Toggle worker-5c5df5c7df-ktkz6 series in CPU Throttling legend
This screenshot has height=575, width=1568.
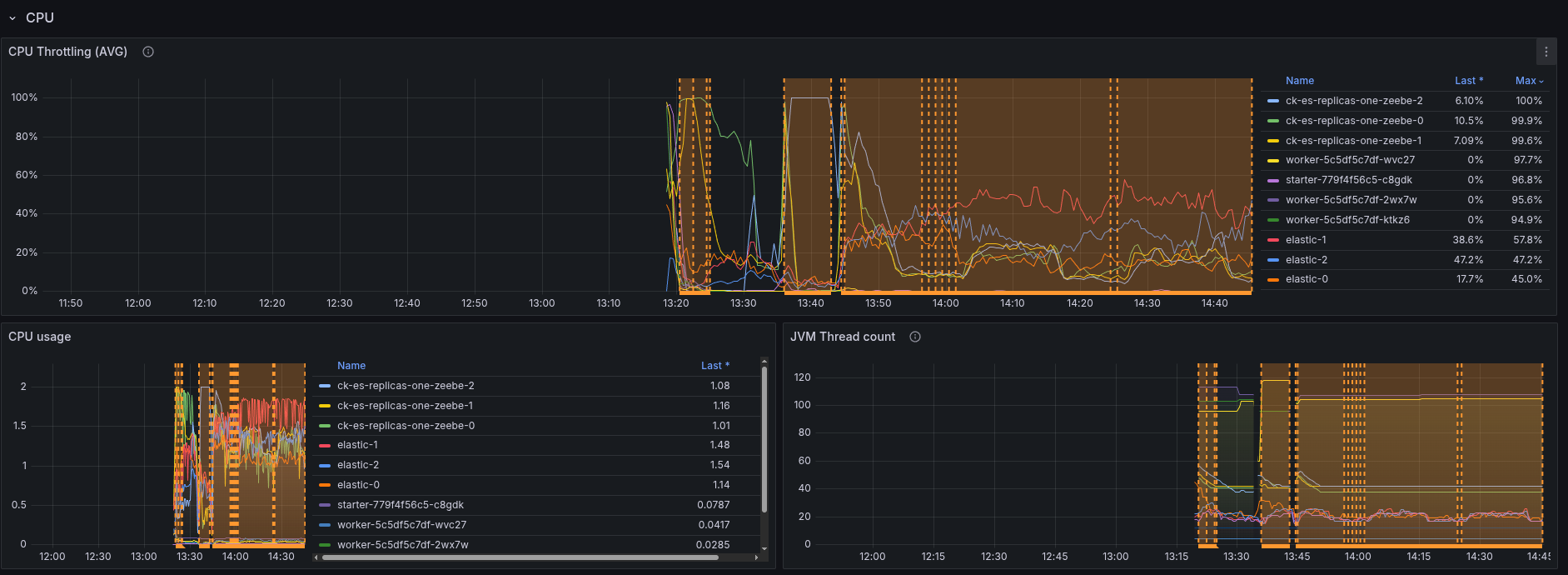click(1347, 220)
